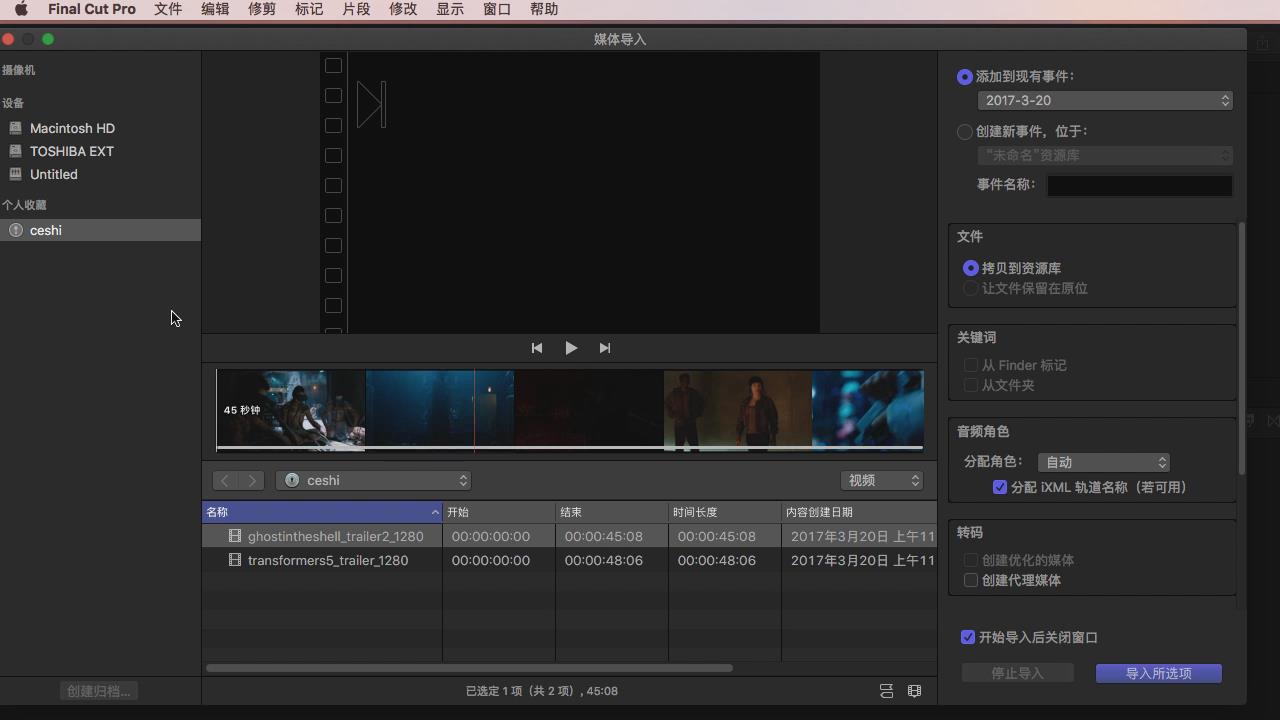The width and height of the screenshot is (1280, 720).
Task: Open the 分配角色 自动 dropdown
Action: pyautogui.click(x=1104, y=462)
